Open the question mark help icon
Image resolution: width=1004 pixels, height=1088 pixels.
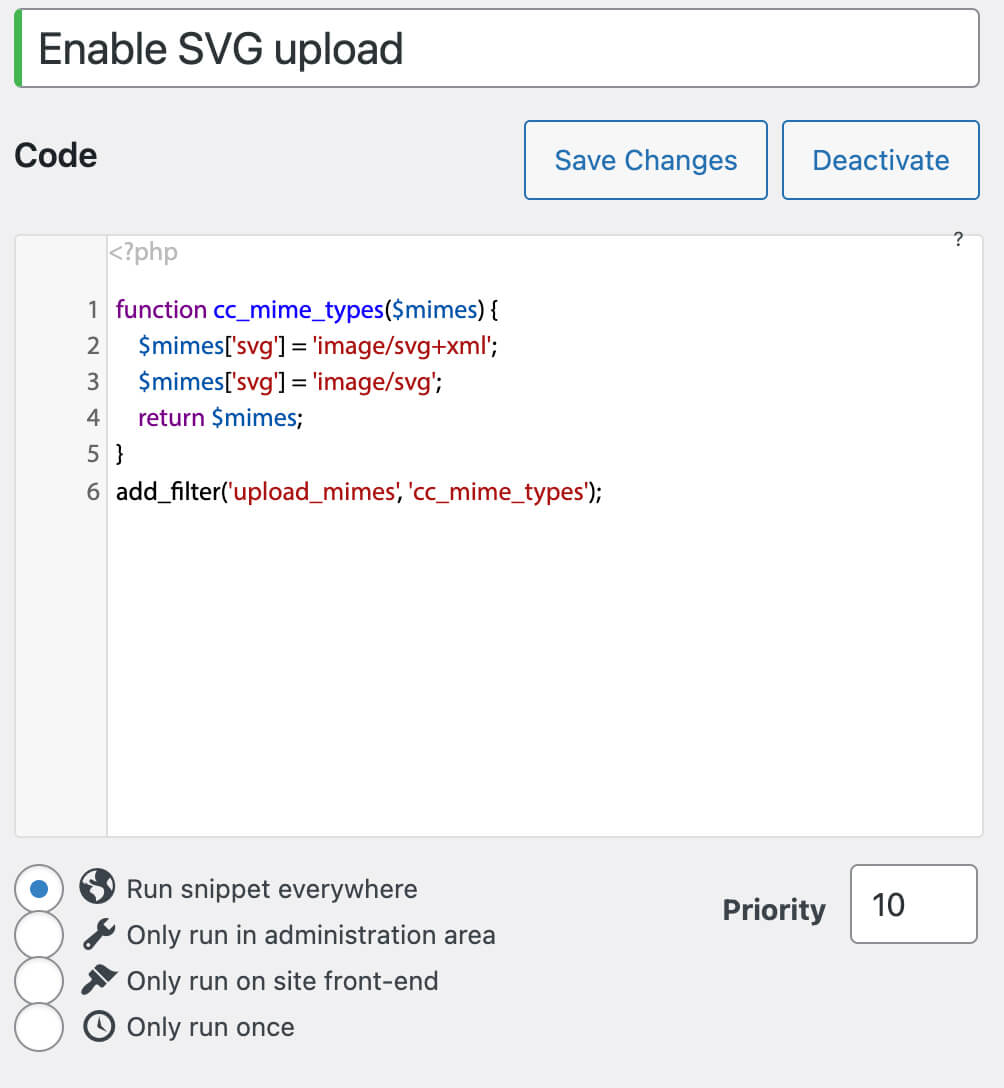[x=958, y=239]
